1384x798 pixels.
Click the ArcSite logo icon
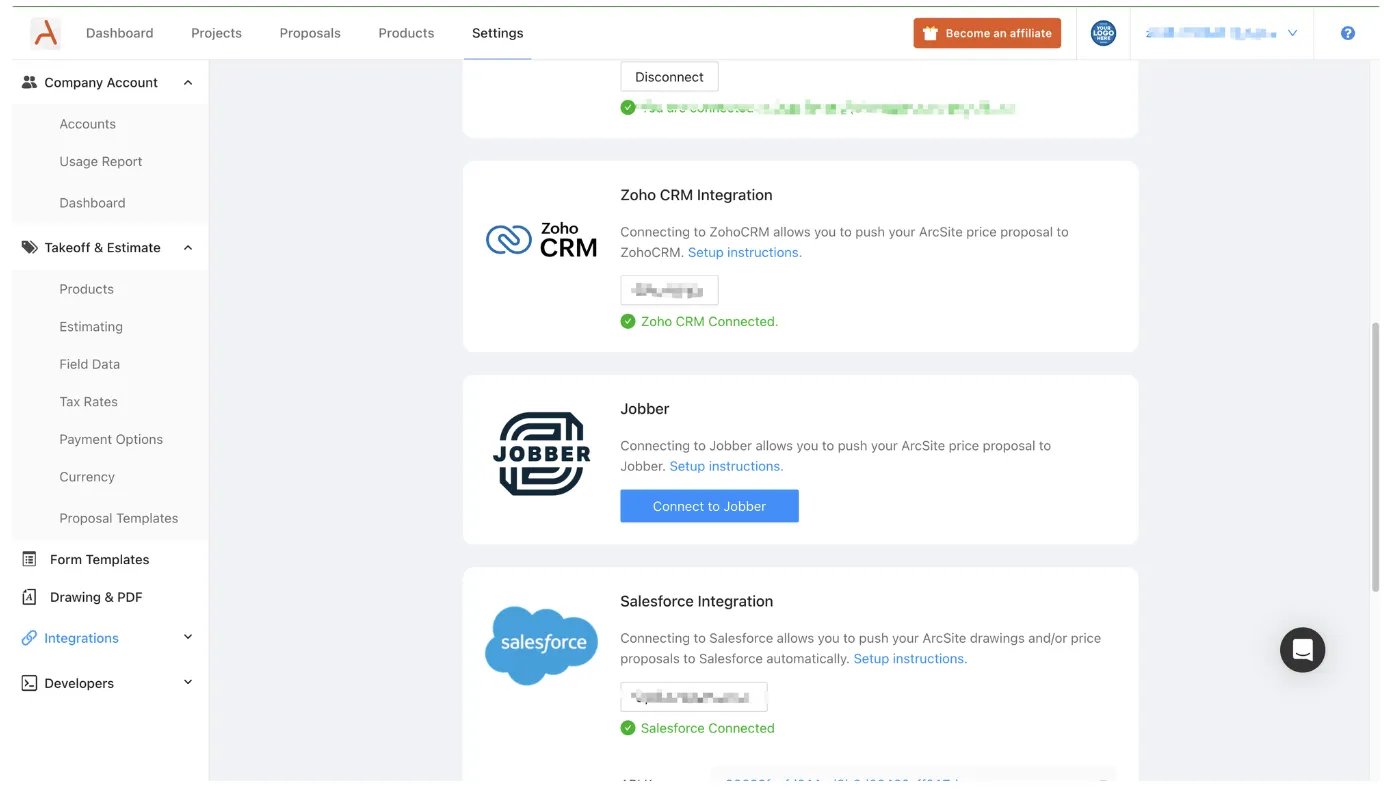pos(45,33)
